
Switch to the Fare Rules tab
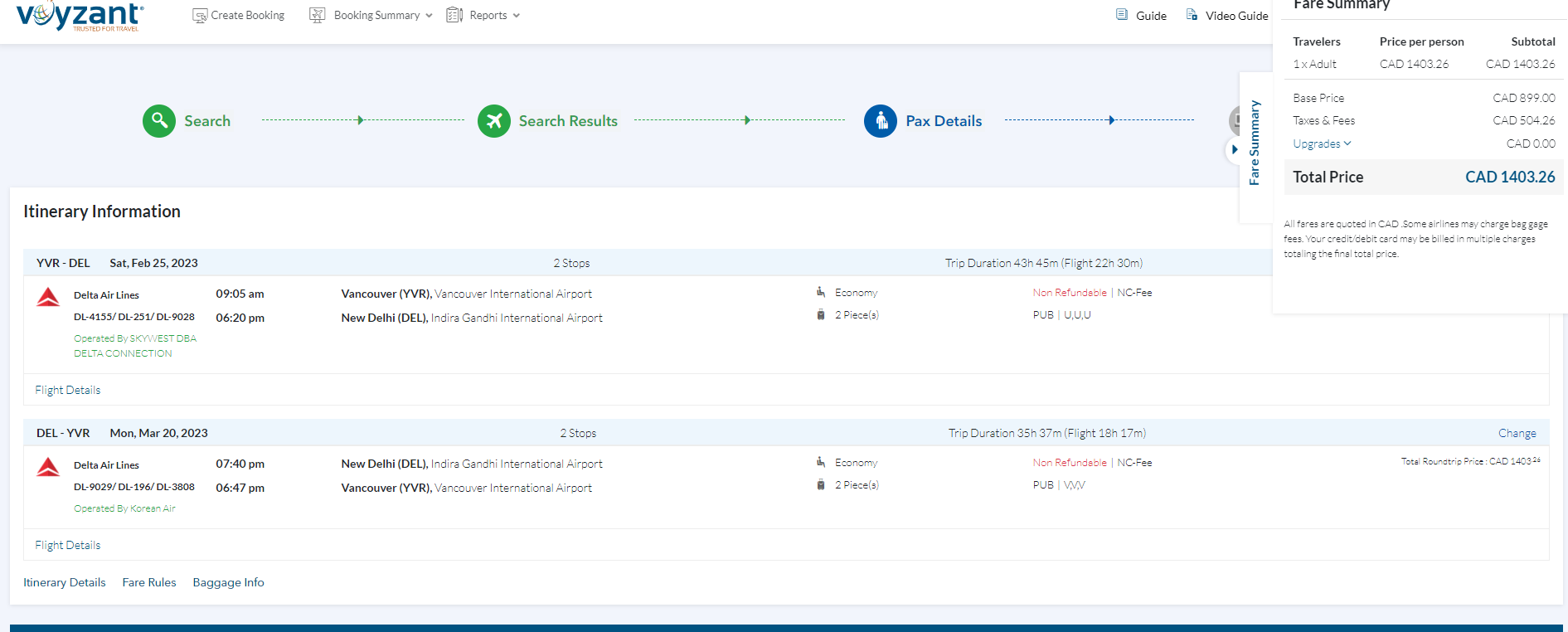click(149, 582)
